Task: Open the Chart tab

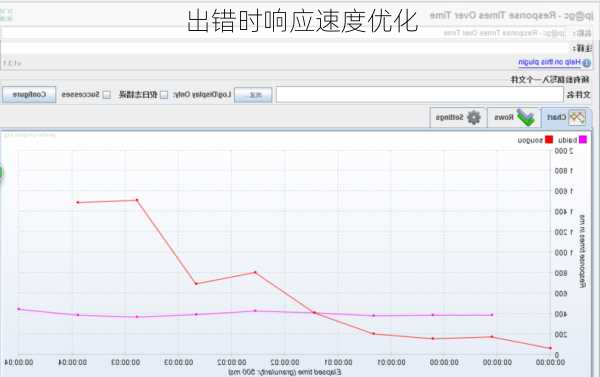Action: (x=566, y=118)
